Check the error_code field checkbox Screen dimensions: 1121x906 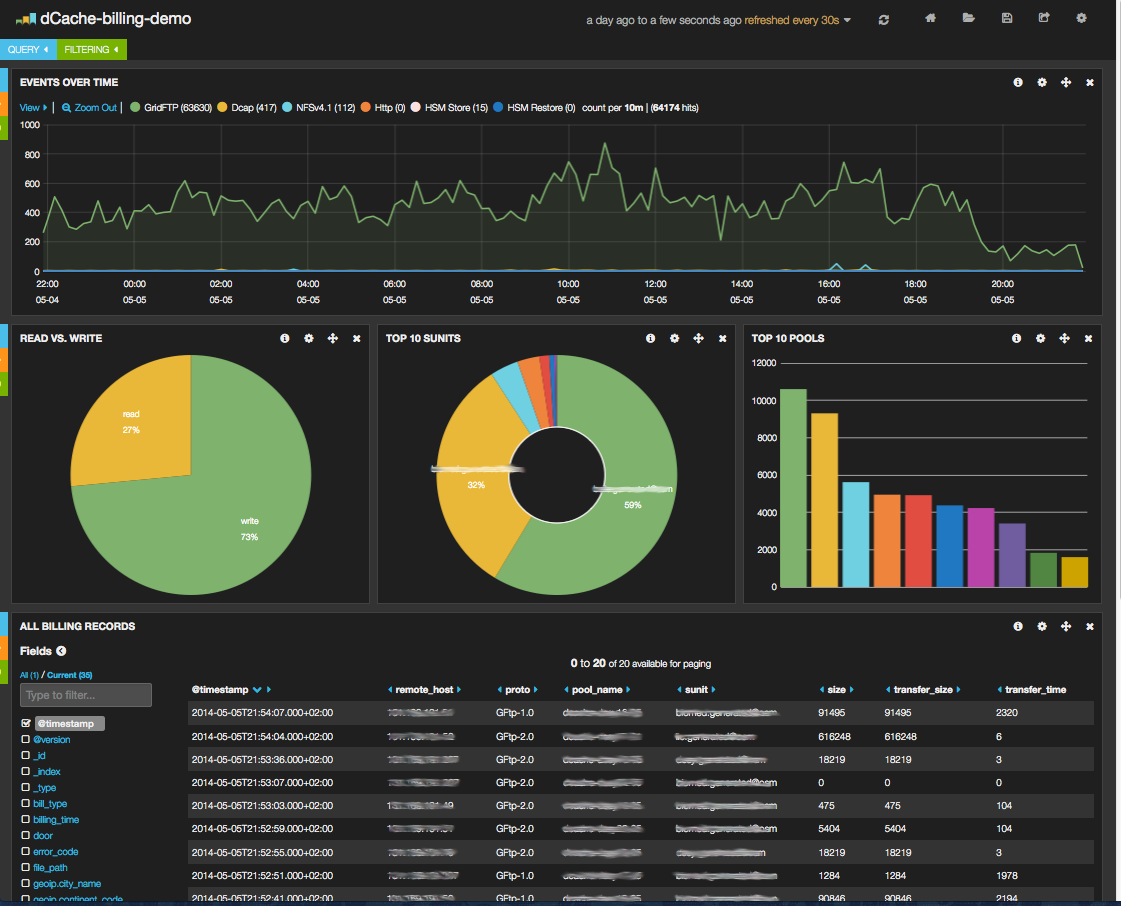[x=26, y=851]
